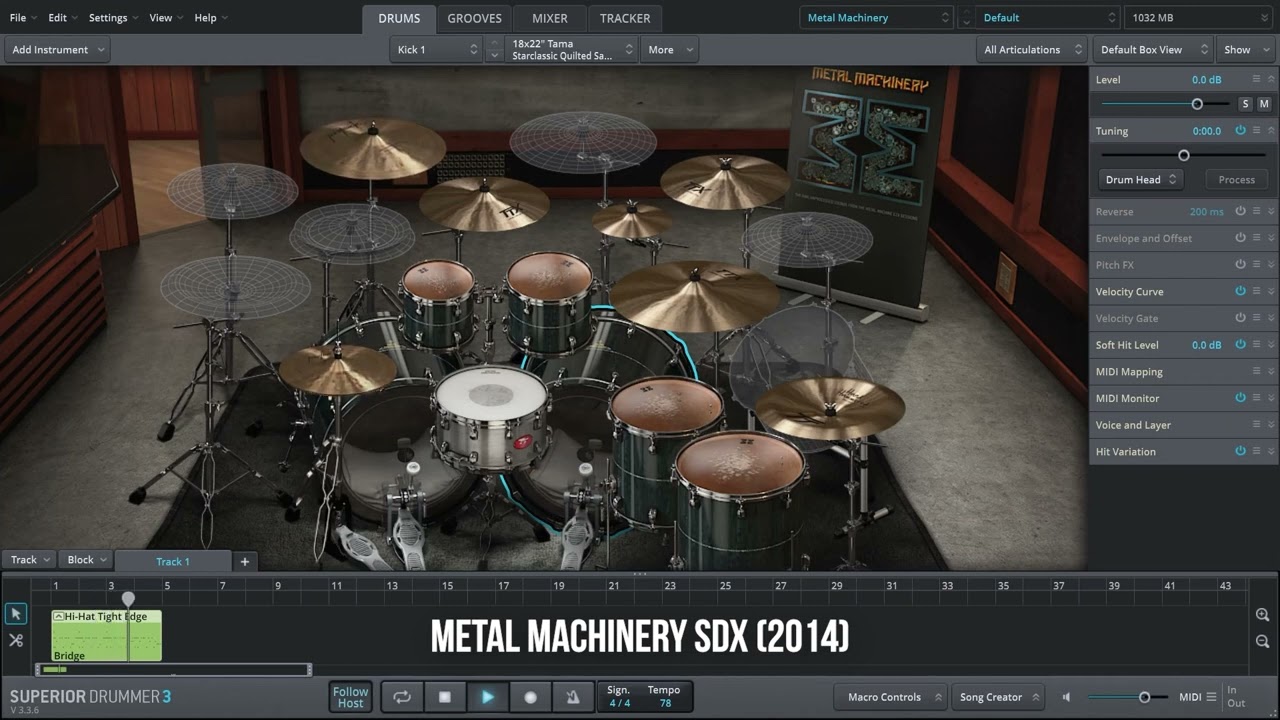Select the arrow pointer tool in timeline
The width and height of the screenshot is (1280, 720).
16,614
